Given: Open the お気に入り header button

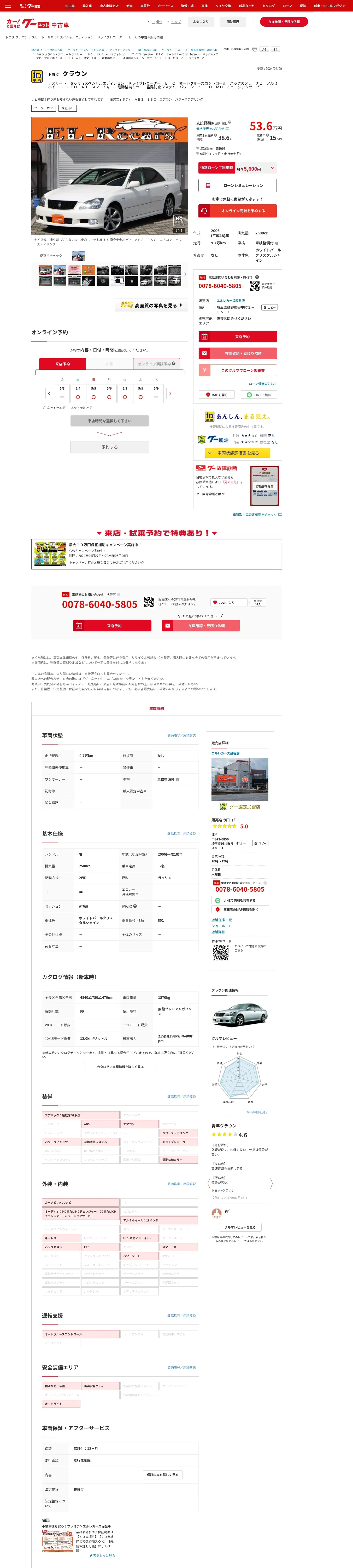Looking at the screenshot, I should coord(201,22).
